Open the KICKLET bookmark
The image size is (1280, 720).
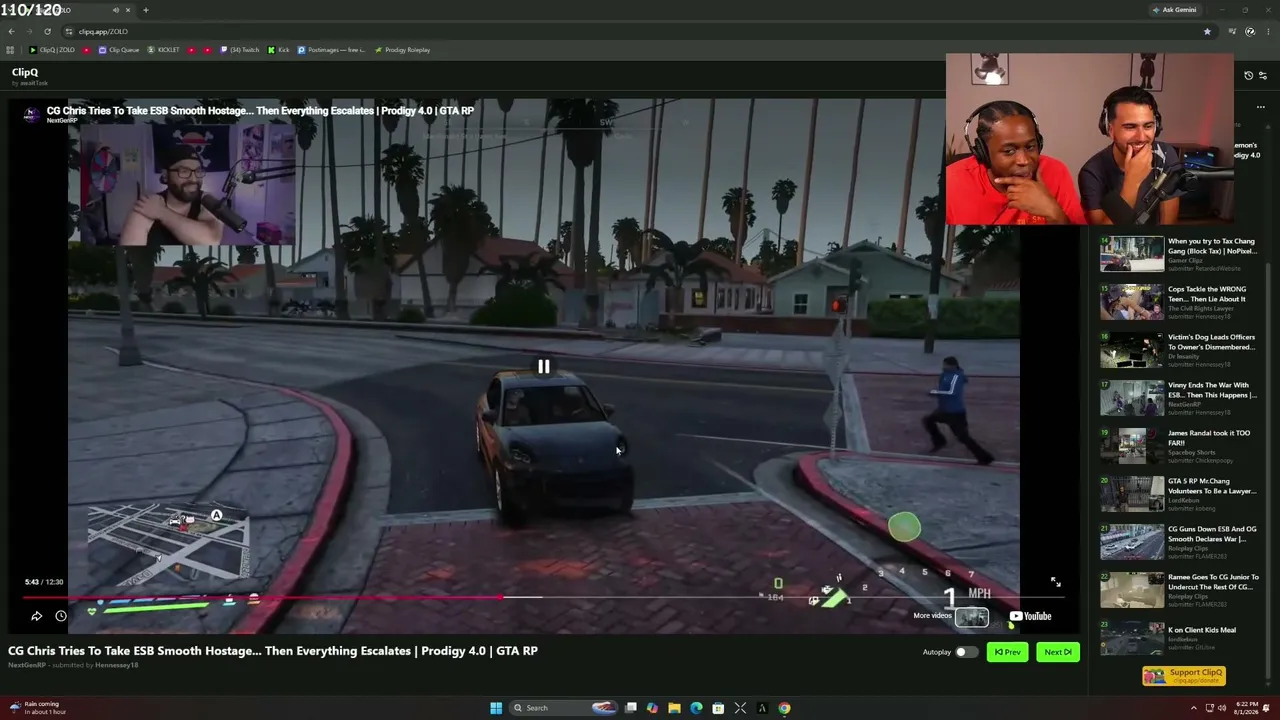[165, 50]
